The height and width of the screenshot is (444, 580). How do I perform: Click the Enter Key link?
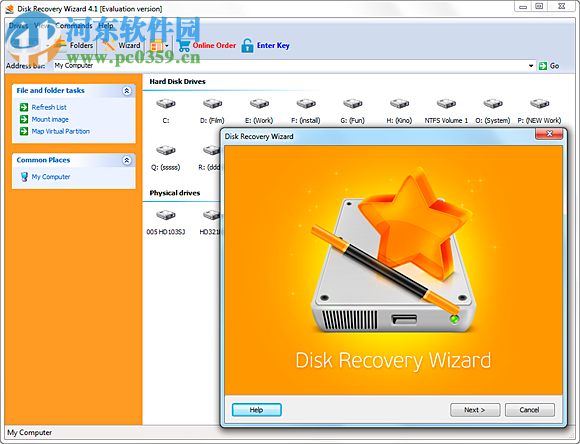click(273, 46)
